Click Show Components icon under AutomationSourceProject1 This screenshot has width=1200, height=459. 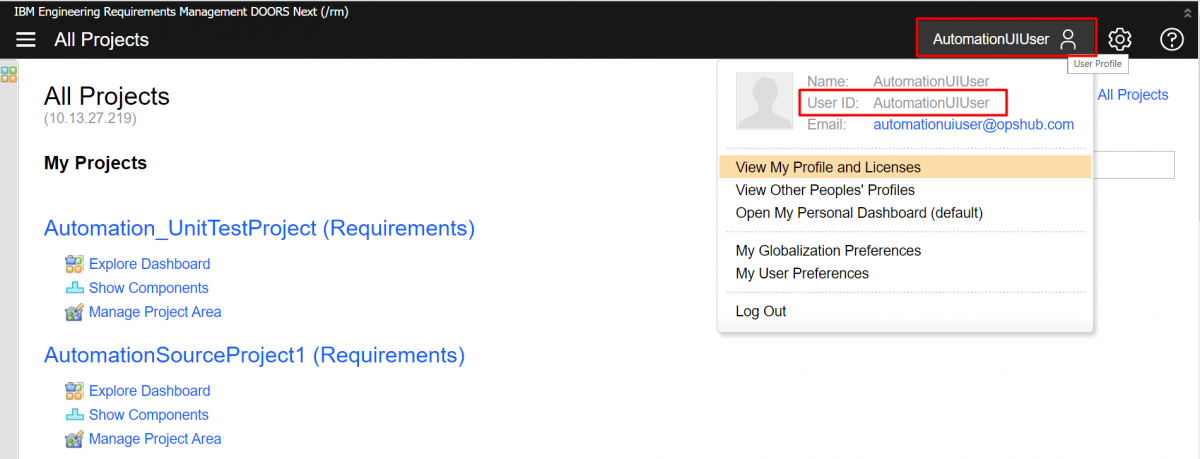click(x=74, y=415)
